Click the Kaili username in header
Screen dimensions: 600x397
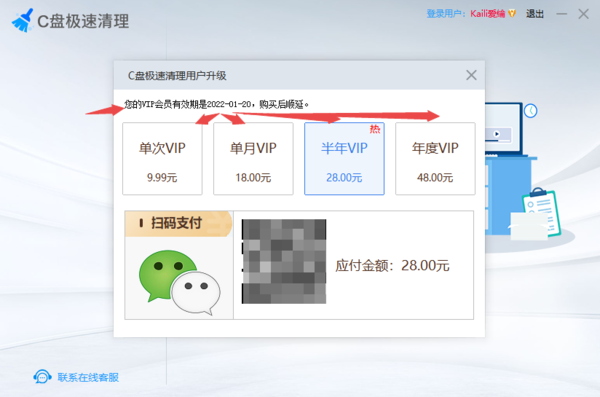pos(488,14)
